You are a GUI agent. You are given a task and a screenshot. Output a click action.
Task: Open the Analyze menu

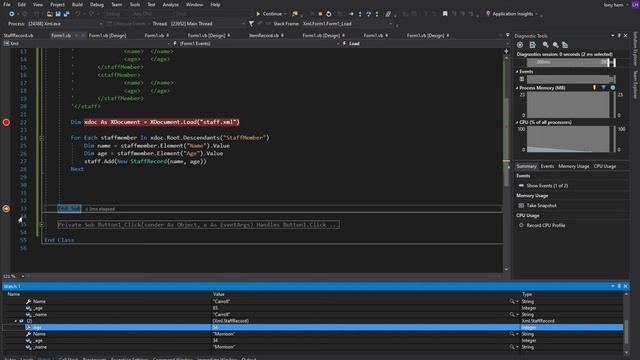point(171,4)
